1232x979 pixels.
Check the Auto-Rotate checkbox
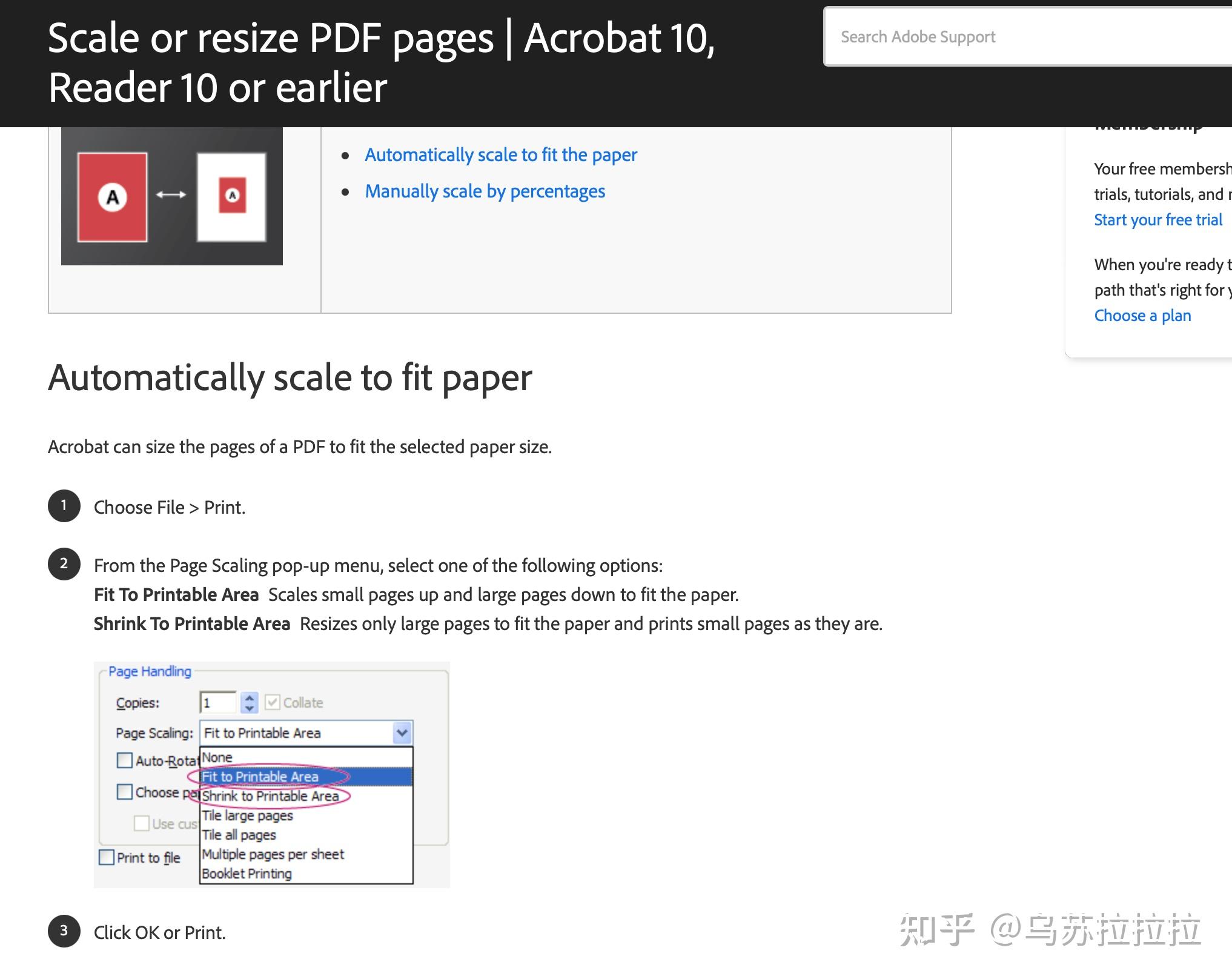click(x=125, y=759)
